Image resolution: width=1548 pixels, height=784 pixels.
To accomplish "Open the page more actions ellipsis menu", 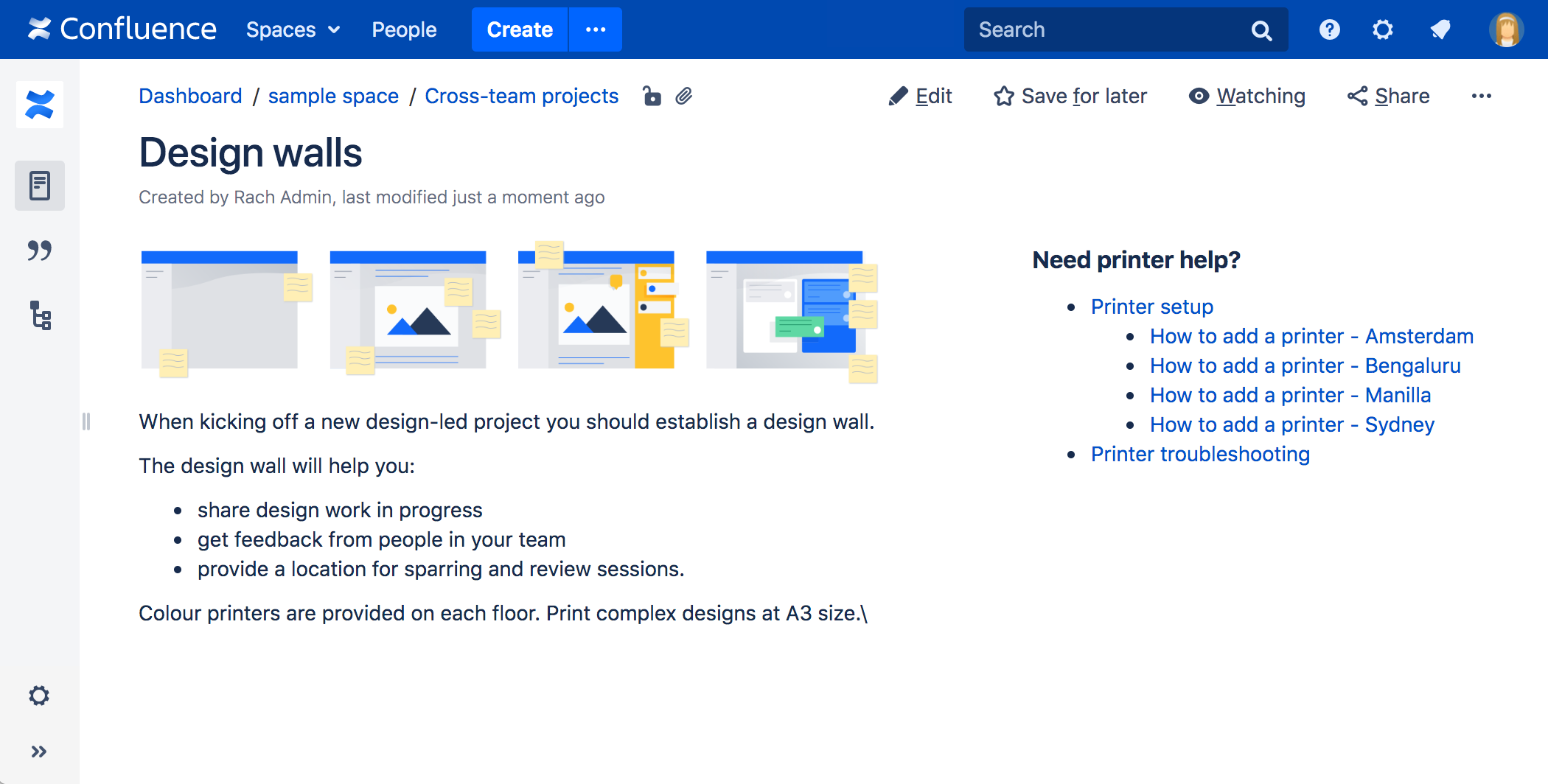I will click(x=1481, y=97).
